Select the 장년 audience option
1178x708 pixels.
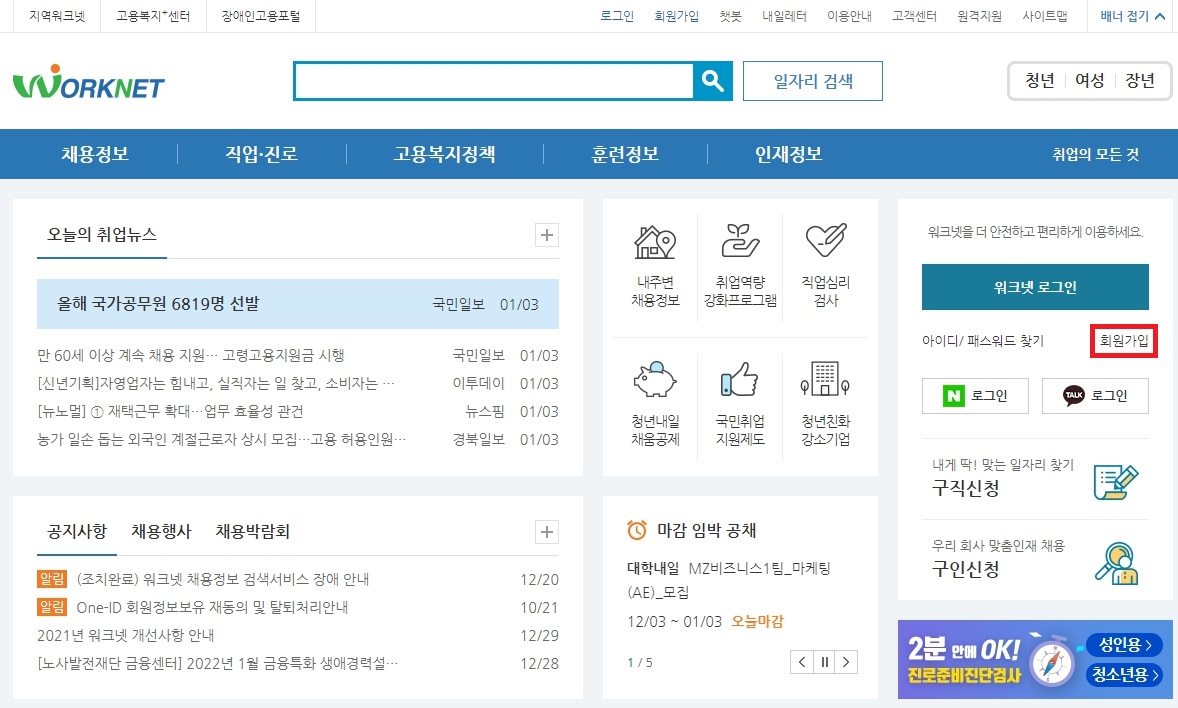1140,80
